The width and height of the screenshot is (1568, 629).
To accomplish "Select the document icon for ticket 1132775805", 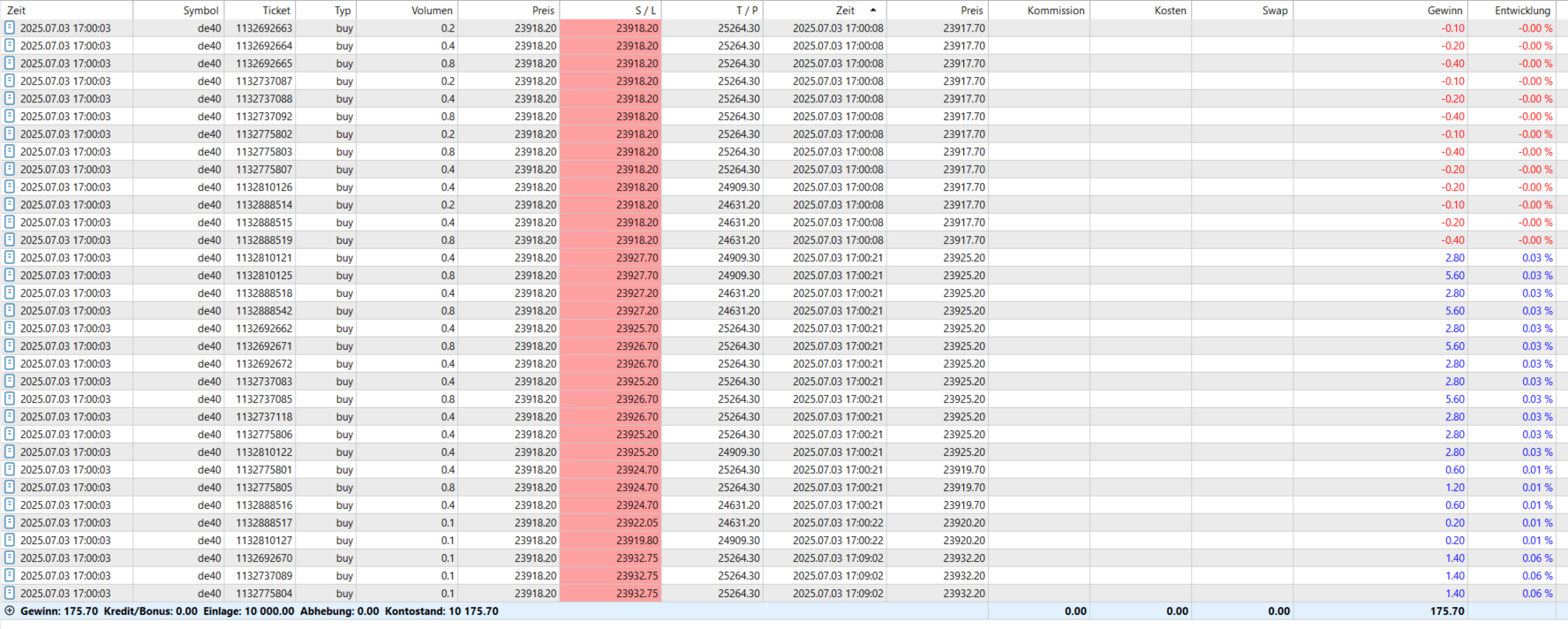I will pyautogui.click(x=10, y=487).
